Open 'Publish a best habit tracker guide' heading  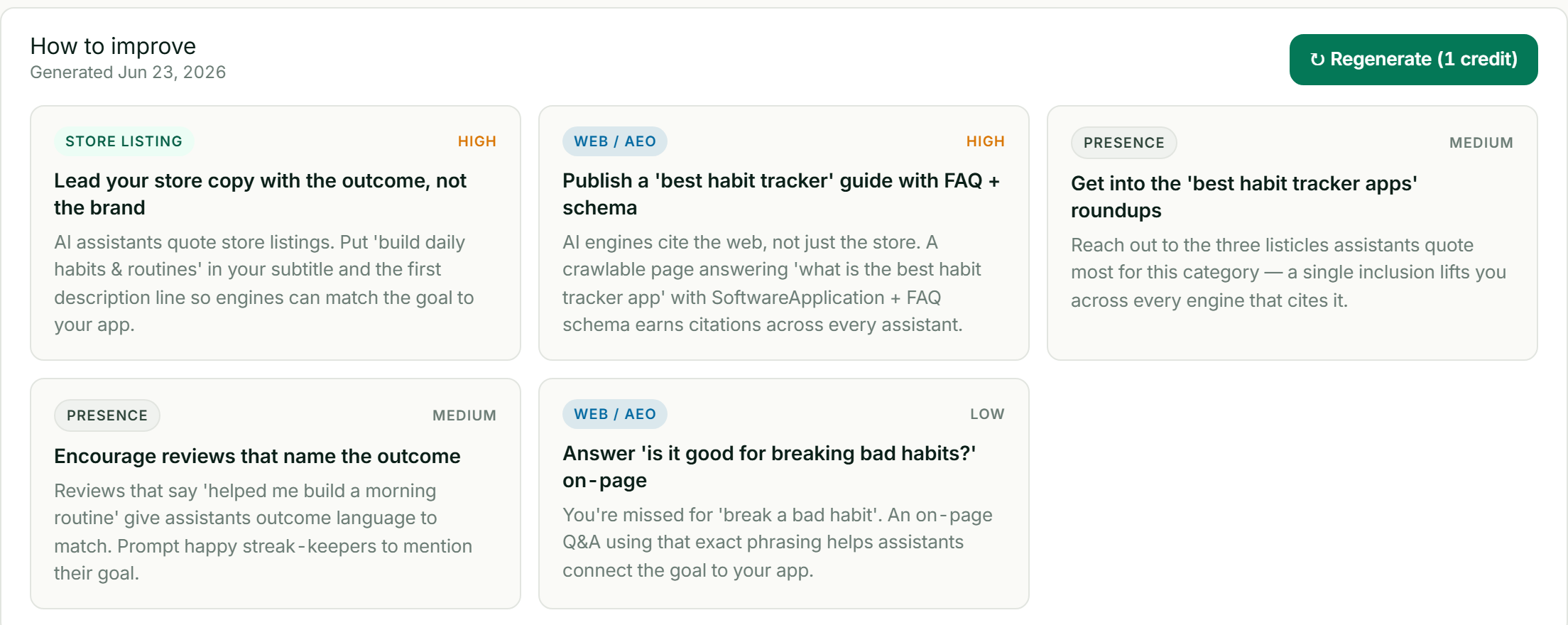tap(781, 194)
